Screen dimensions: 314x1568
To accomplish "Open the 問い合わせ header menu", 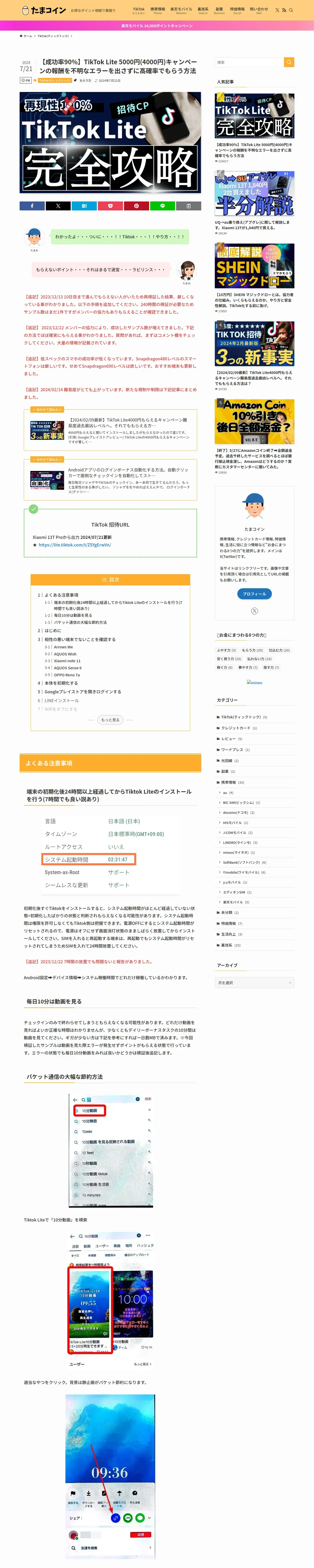I will coord(259,10).
